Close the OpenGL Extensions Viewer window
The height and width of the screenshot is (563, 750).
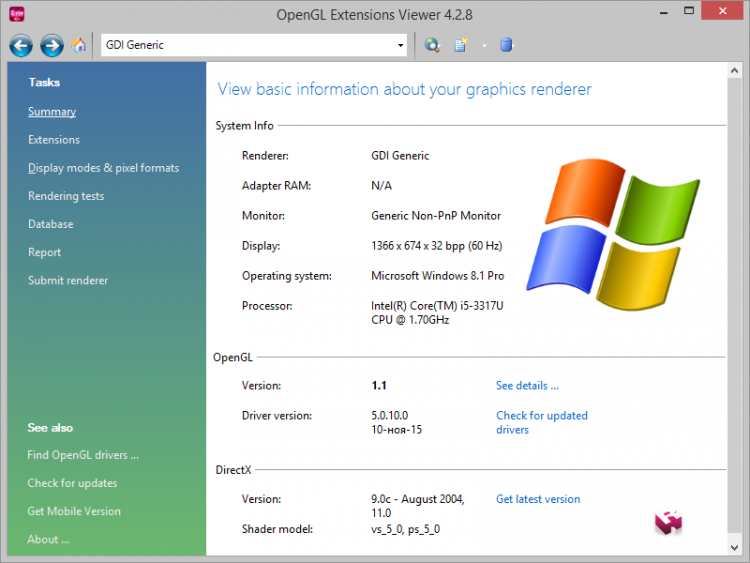(x=722, y=11)
